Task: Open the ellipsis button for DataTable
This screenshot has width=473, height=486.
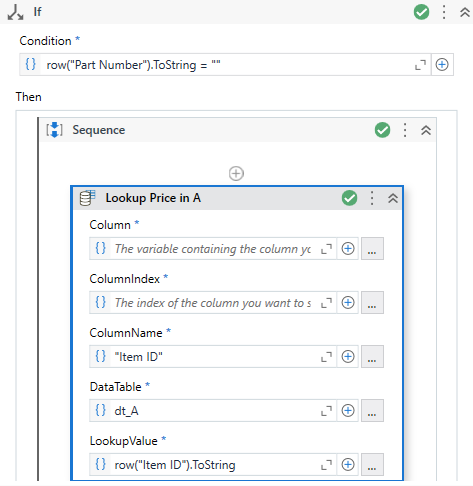Action: 372,411
